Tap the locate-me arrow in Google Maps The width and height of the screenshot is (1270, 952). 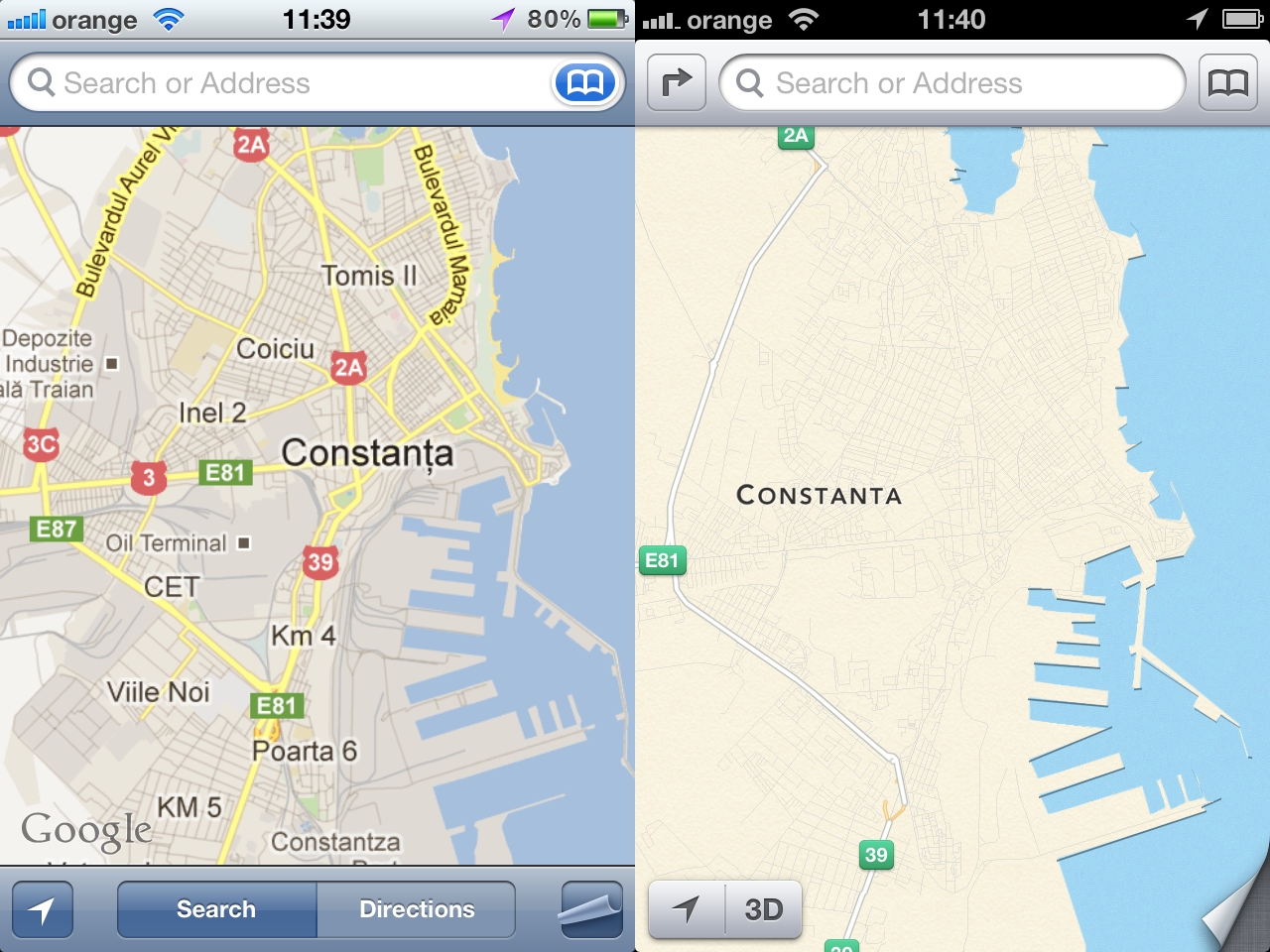coord(43,909)
